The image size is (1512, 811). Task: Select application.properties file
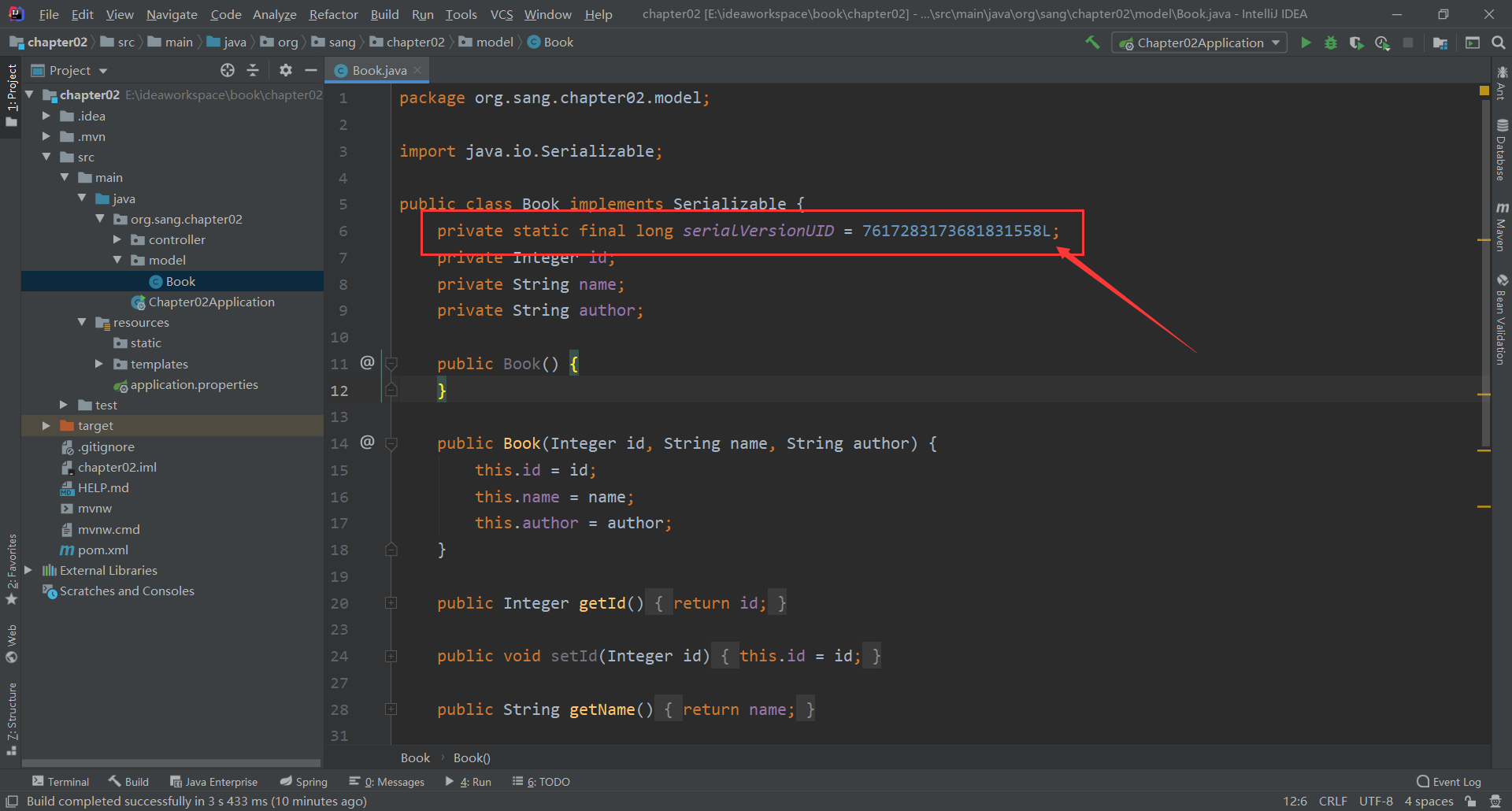point(194,384)
